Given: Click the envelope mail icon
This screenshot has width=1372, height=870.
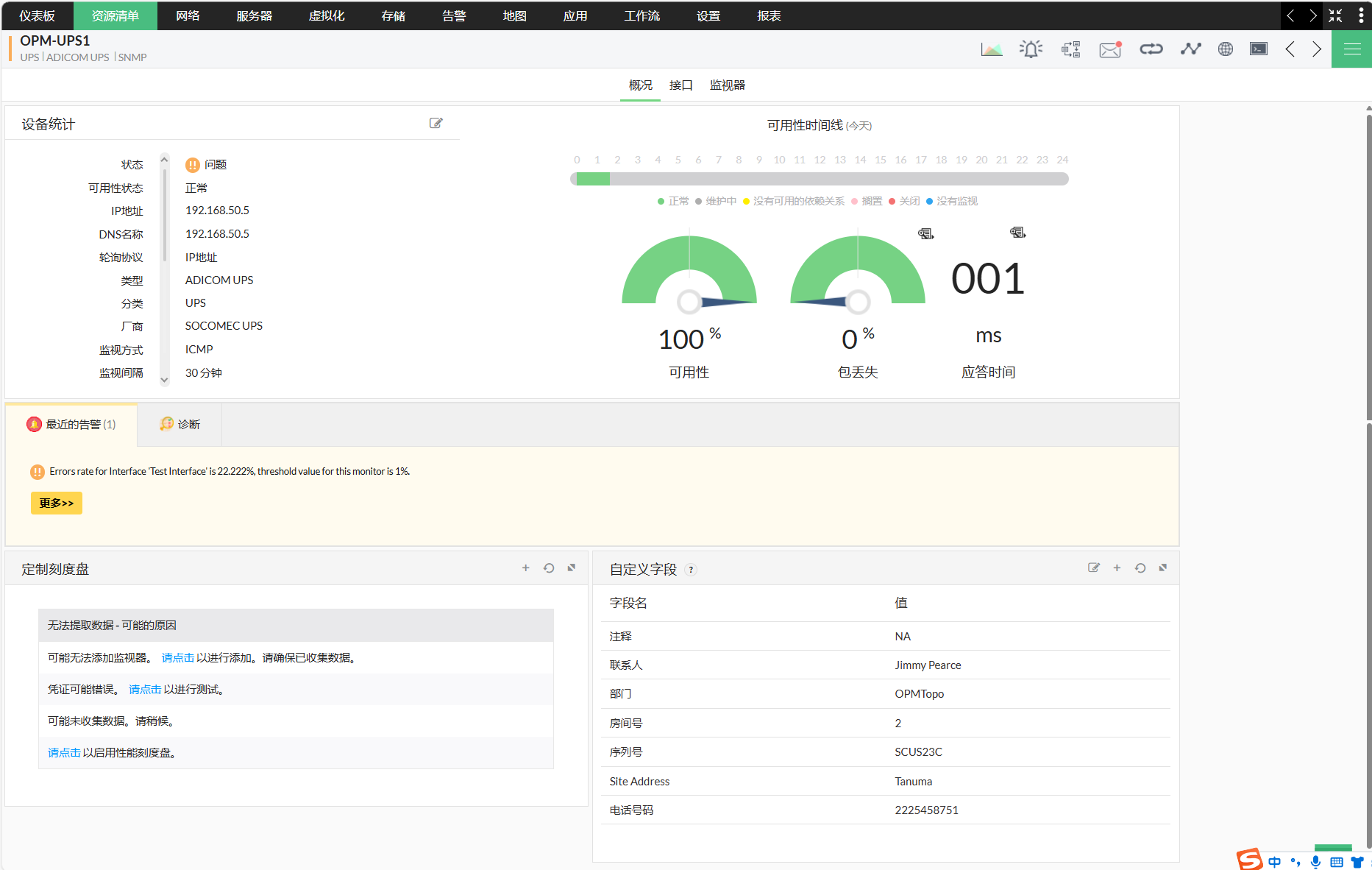Looking at the screenshot, I should click(x=1110, y=49).
